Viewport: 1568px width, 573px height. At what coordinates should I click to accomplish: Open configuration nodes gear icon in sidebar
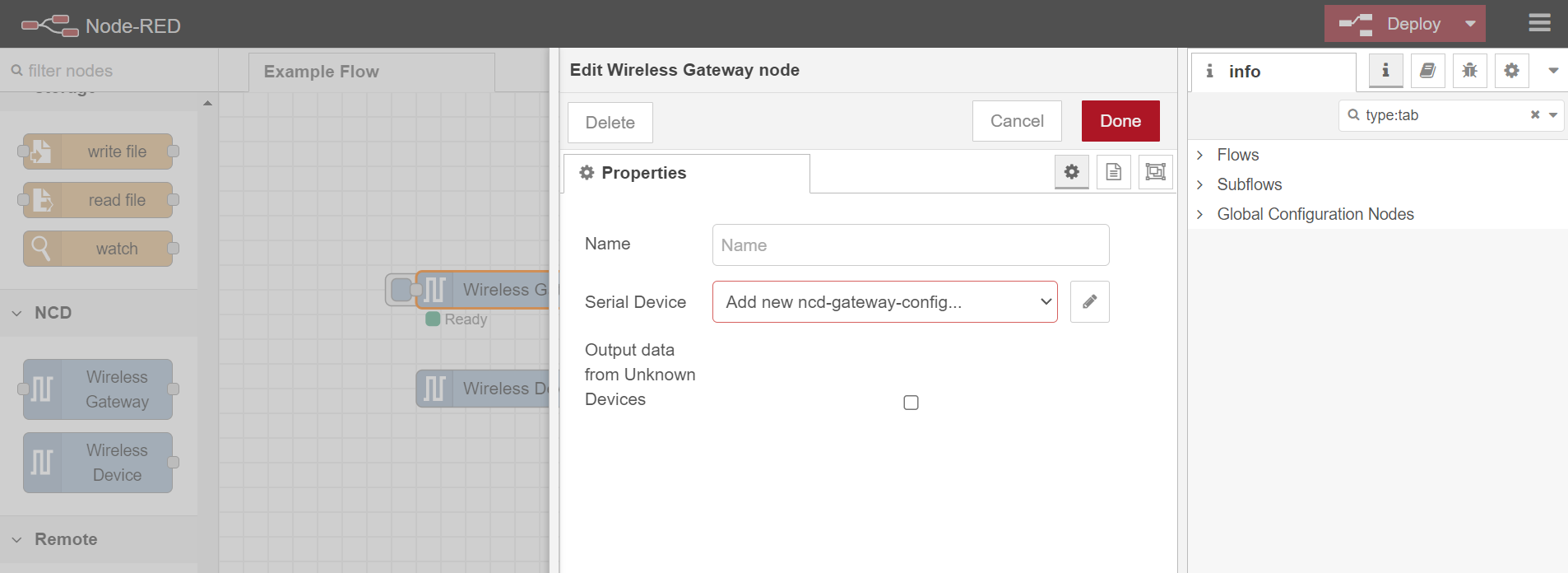coord(1511,71)
